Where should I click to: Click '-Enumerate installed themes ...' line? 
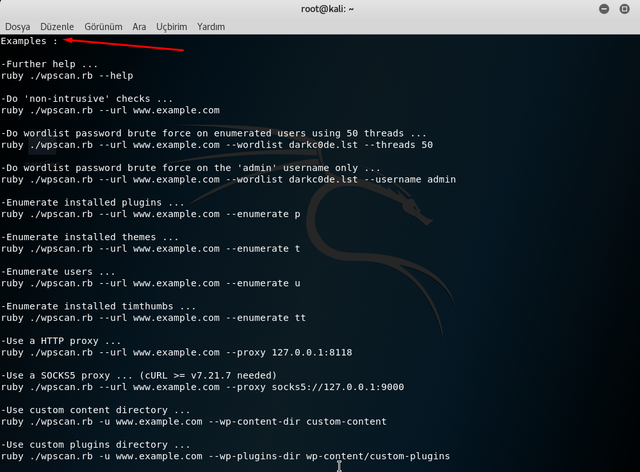coord(89,237)
